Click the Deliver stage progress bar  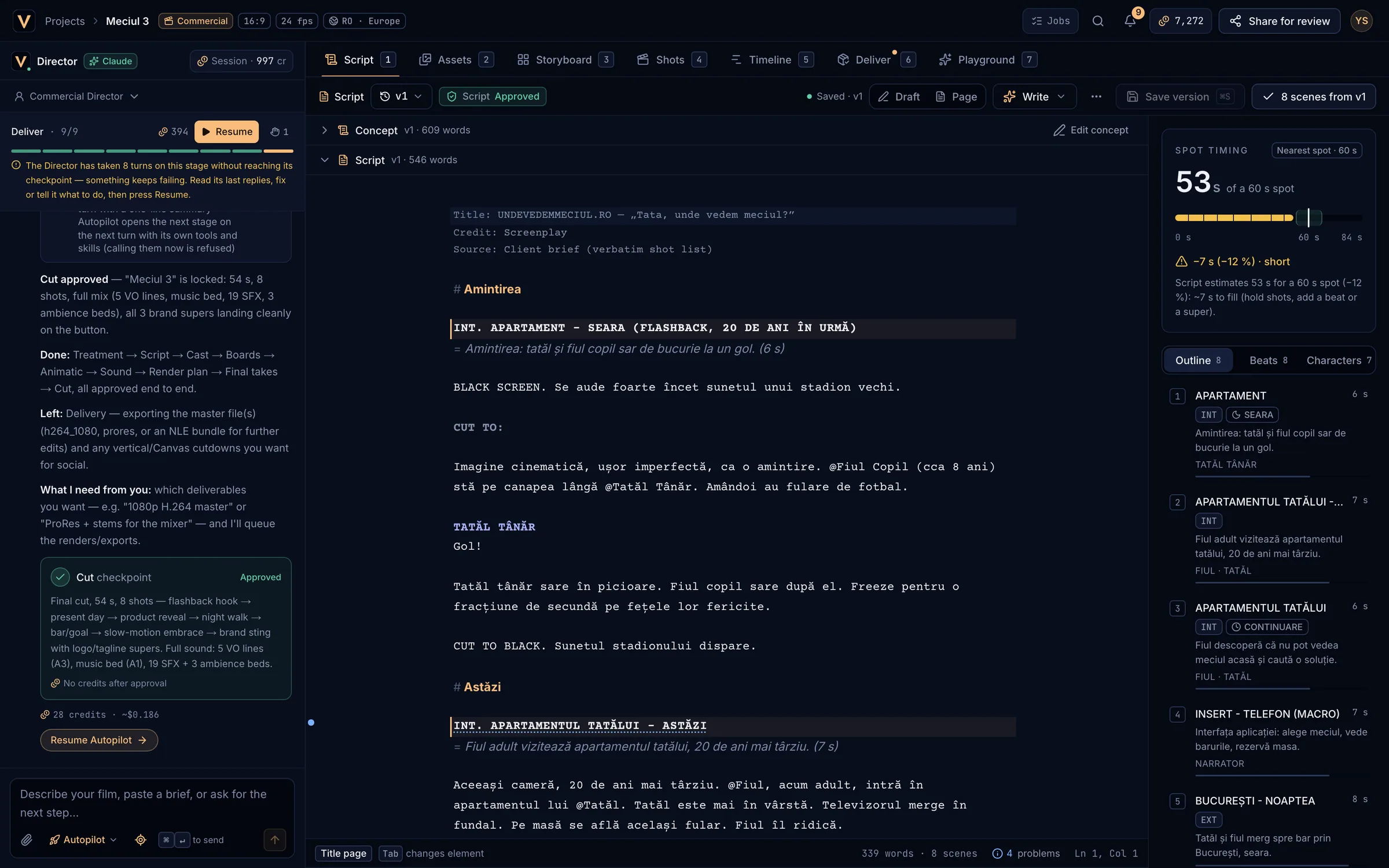click(152, 151)
